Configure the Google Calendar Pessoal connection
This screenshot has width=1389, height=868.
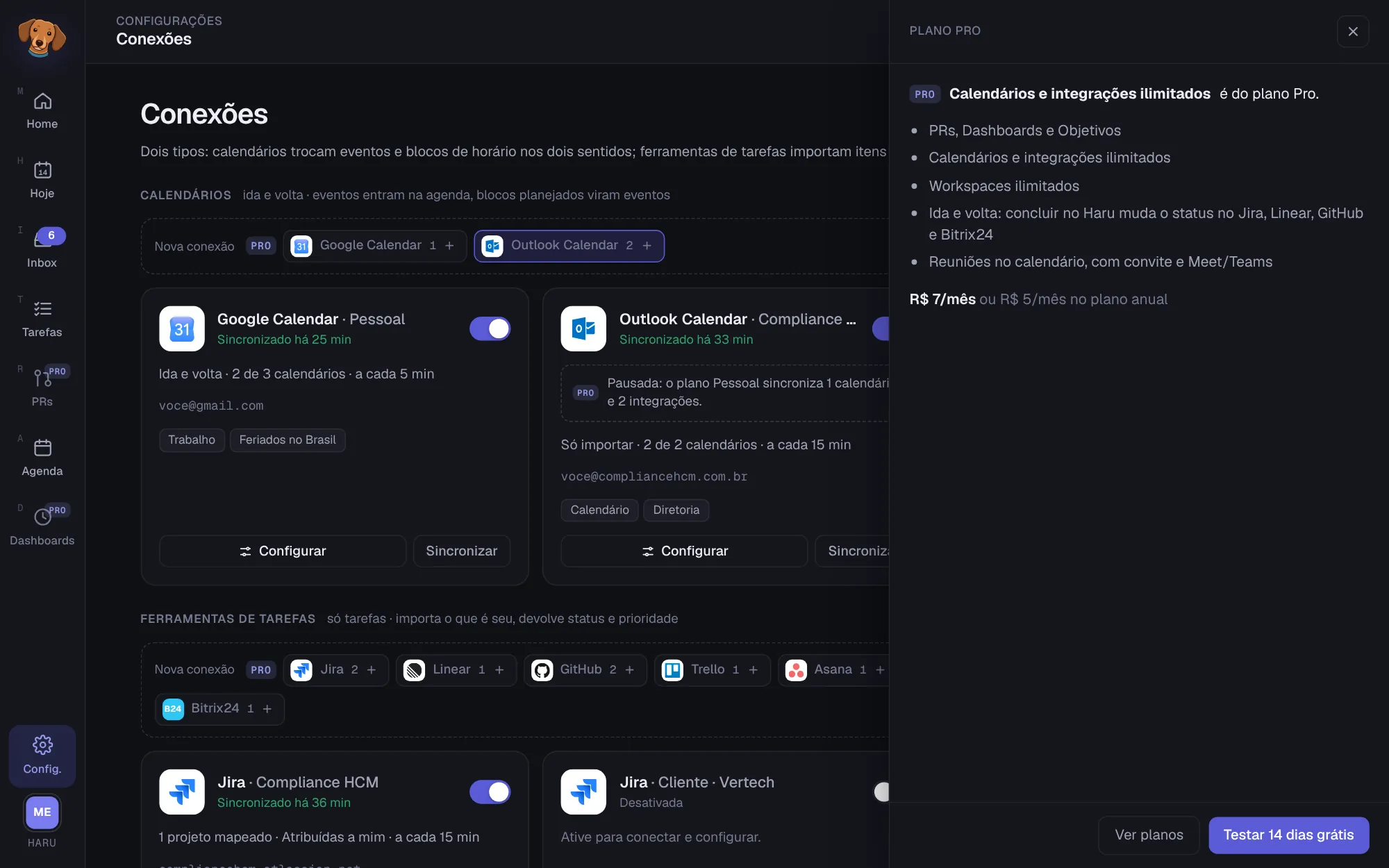click(282, 551)
